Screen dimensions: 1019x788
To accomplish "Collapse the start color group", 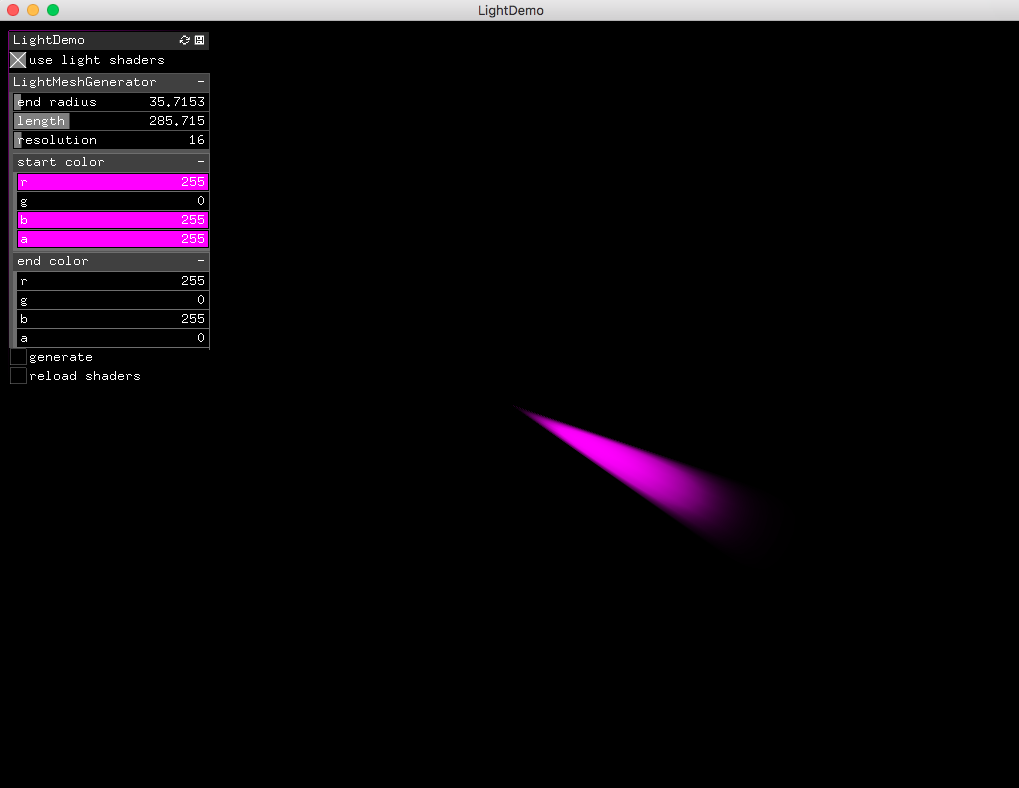I will (x=200, y=161).
